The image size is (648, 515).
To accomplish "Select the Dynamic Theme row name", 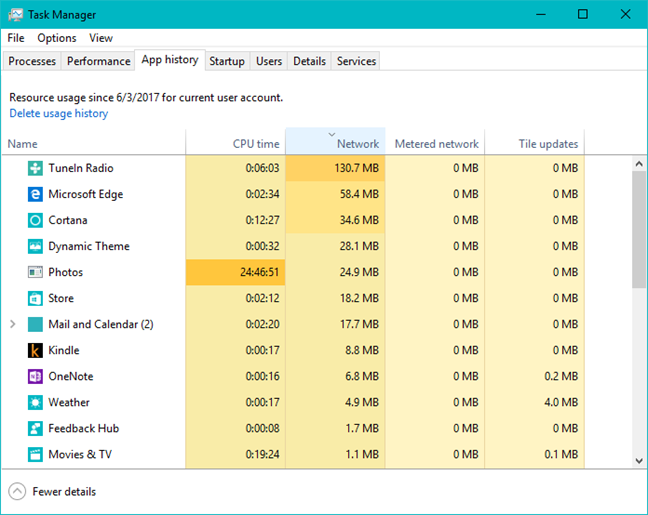I will 89,246.
